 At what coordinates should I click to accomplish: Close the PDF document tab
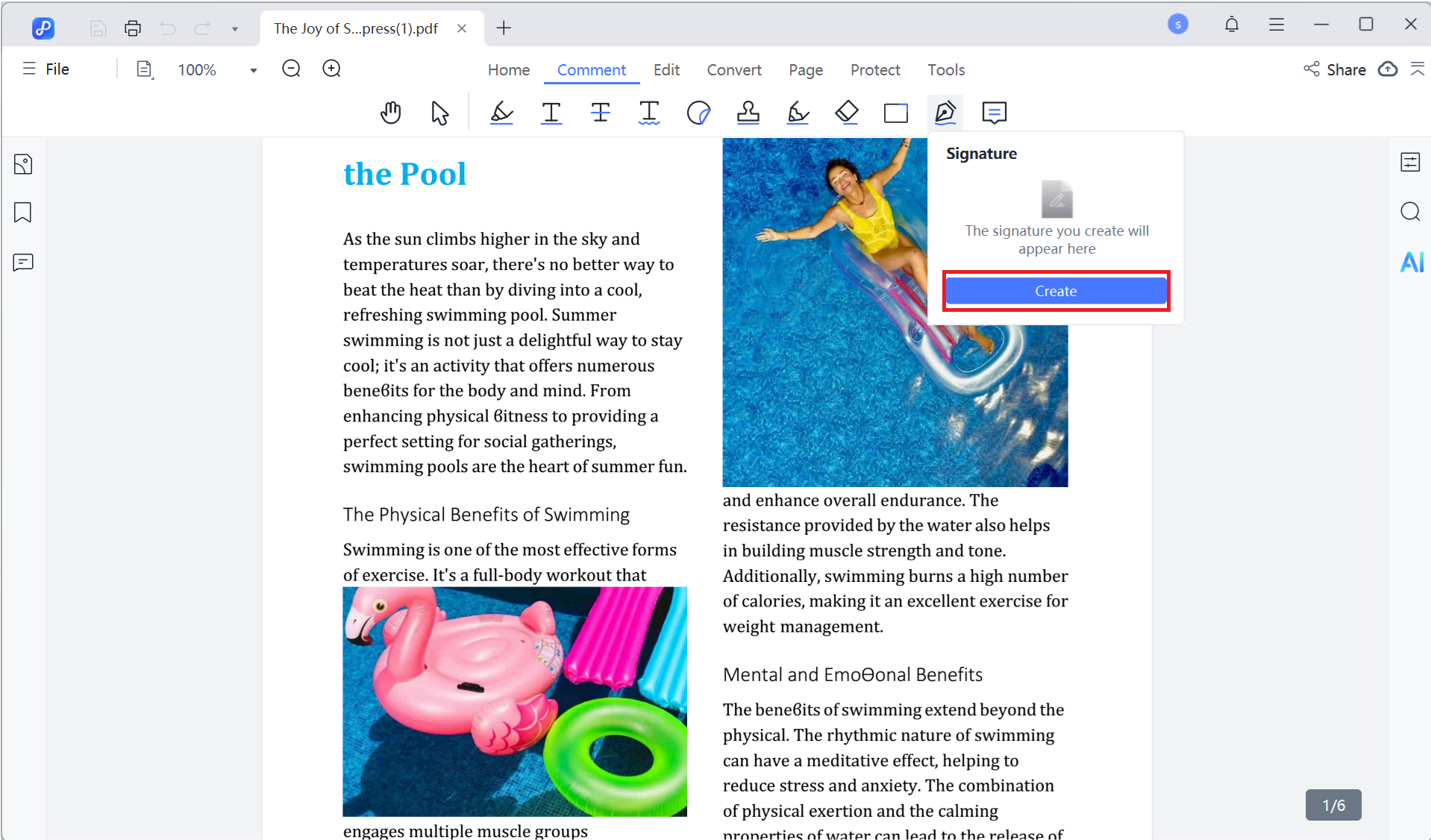pos(462,28)
